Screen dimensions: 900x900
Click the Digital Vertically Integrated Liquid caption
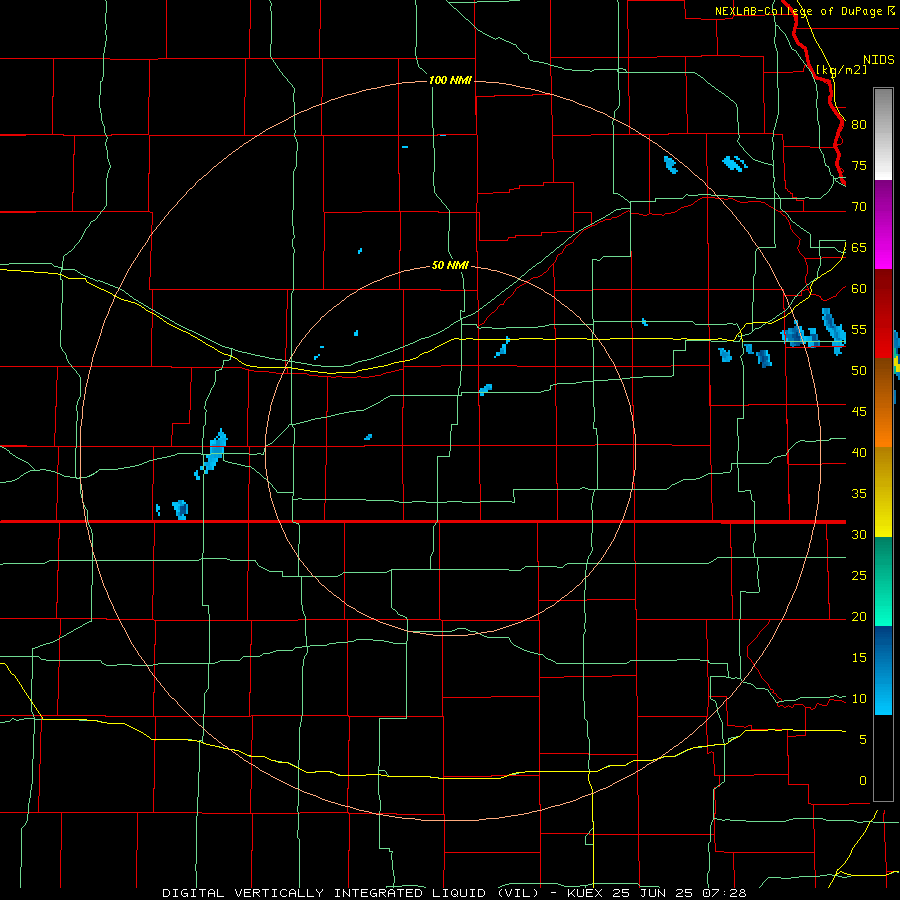[454, 893]
